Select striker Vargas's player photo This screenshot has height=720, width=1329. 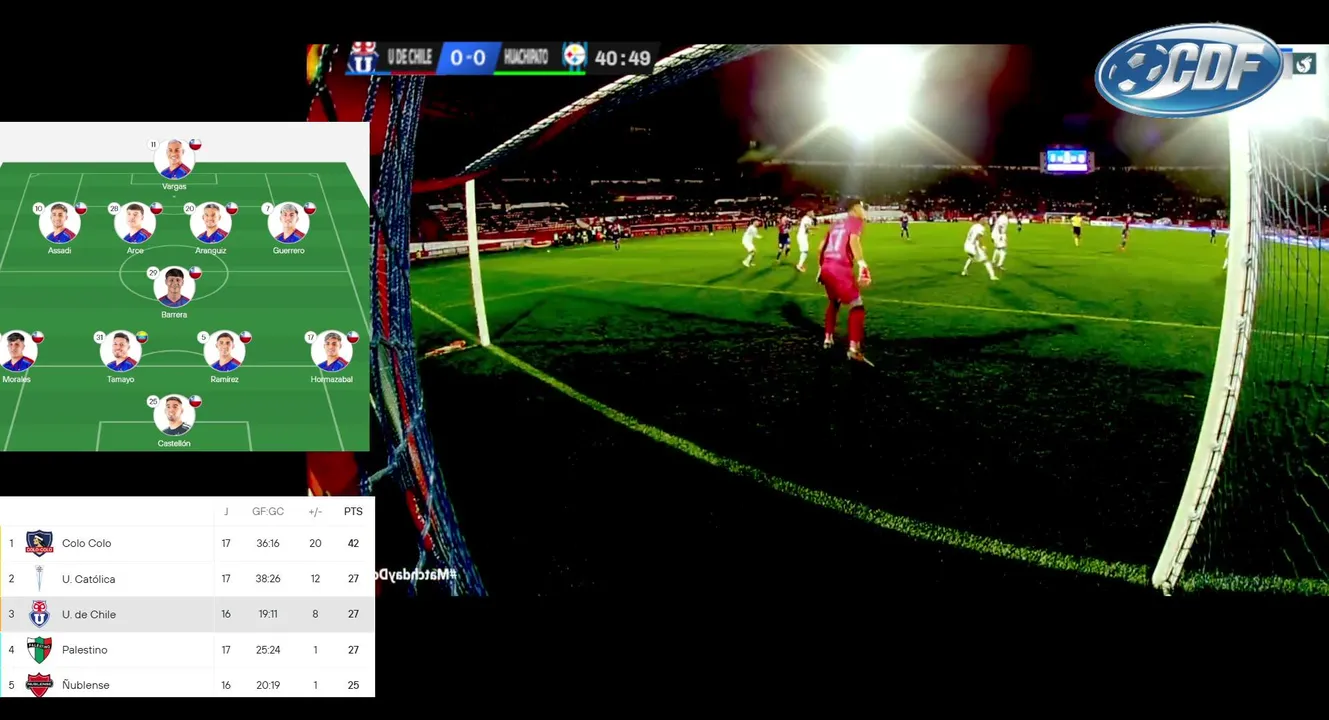coord(174,160)
